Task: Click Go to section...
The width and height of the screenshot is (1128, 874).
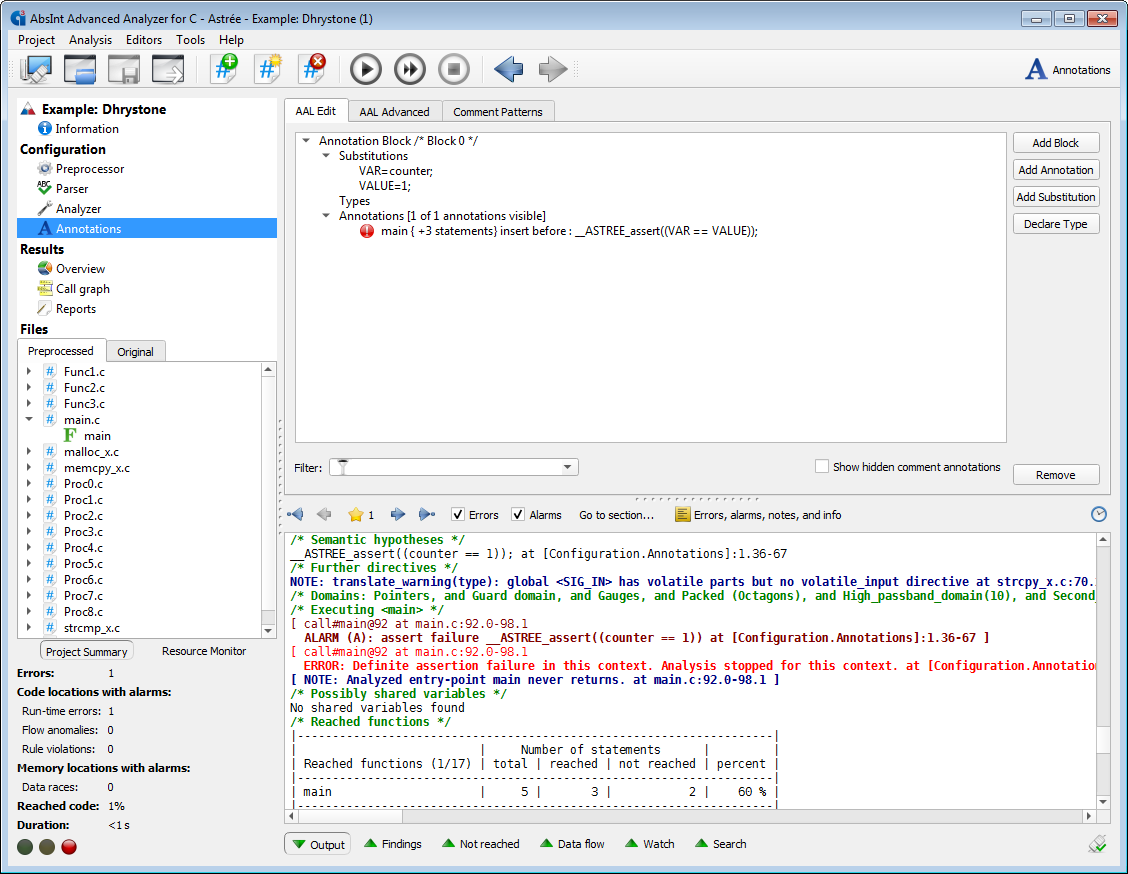Action: click(617, 515)
